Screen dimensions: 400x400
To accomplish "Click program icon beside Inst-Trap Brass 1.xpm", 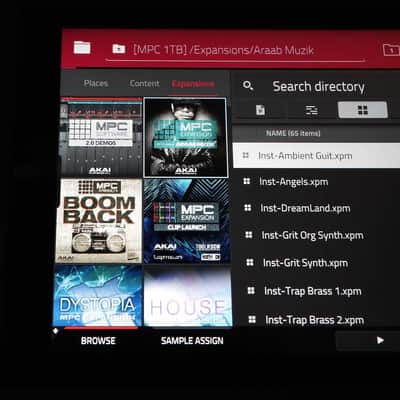I will pos(251,291).
